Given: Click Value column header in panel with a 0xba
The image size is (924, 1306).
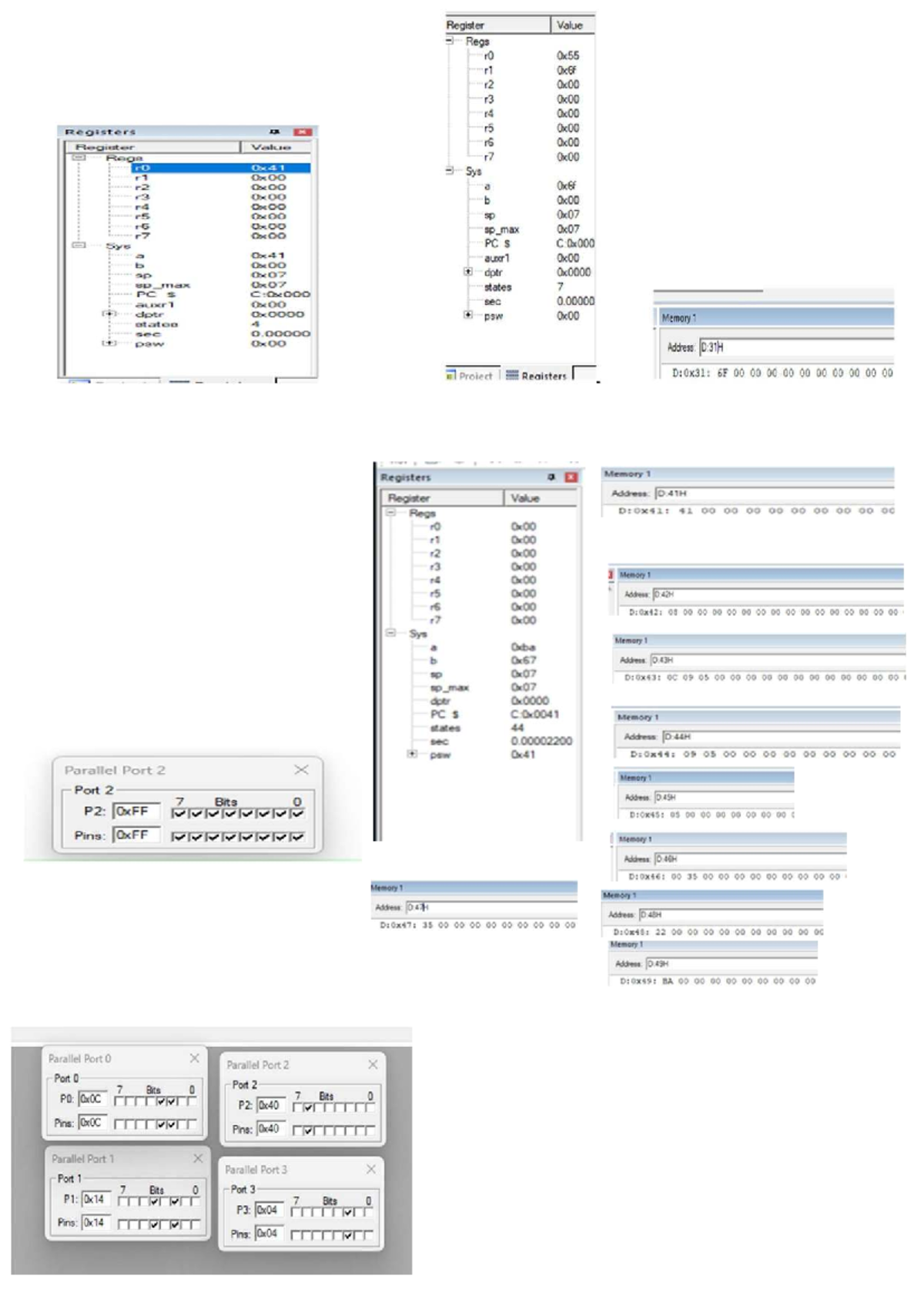Looking at the screenshot, I should pos(541,498).
